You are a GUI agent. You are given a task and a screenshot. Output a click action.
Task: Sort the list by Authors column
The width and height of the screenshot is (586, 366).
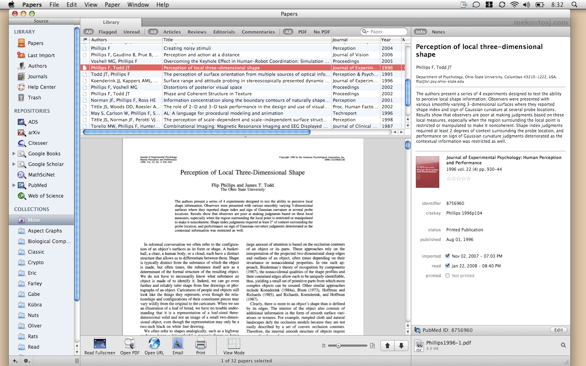[126, 40]
